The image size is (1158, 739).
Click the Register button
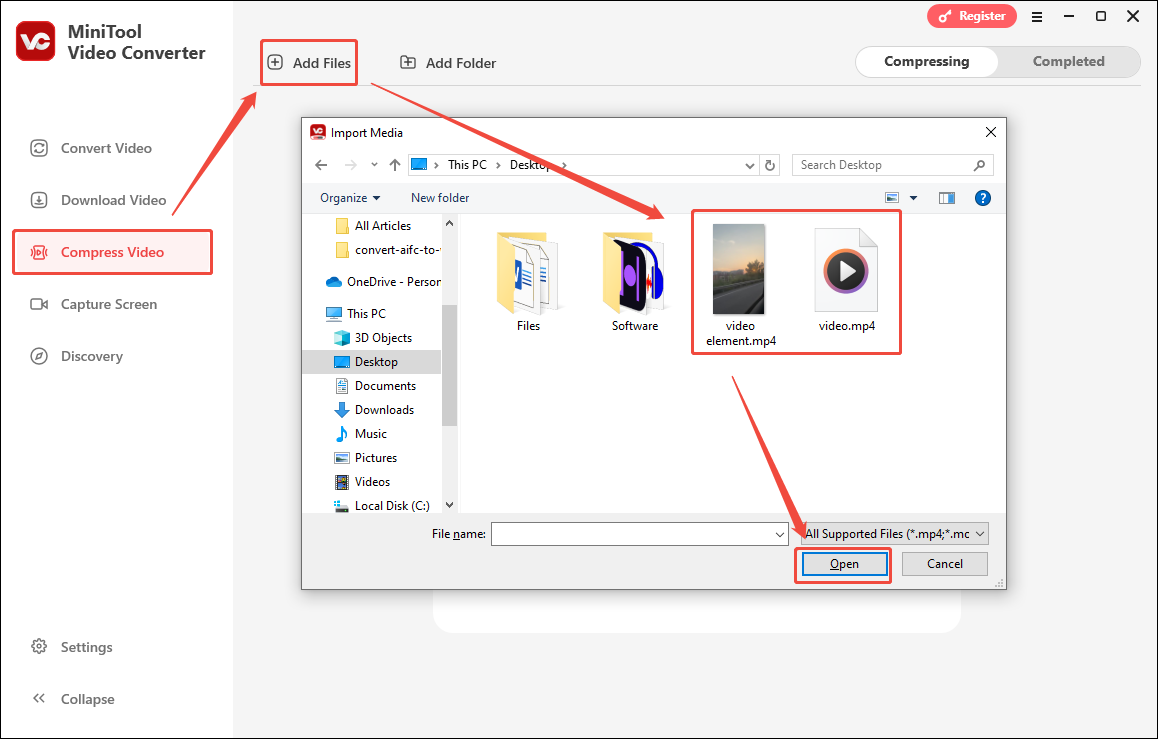(x=971, y=16)
